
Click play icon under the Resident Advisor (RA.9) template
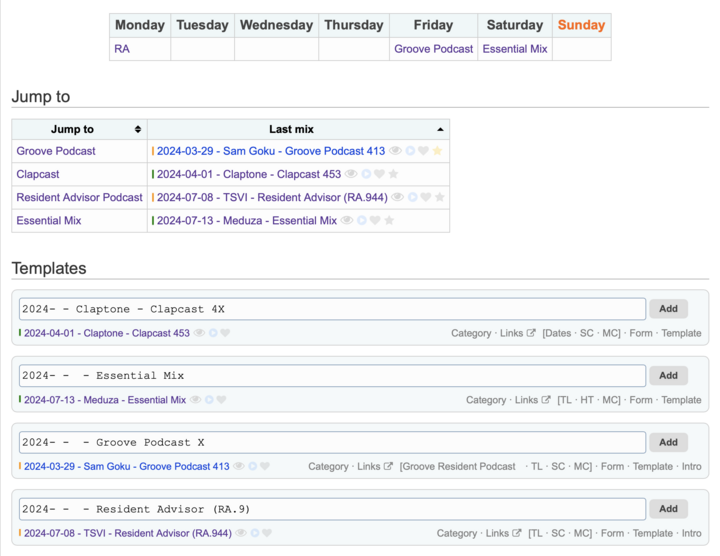(255, 533)
